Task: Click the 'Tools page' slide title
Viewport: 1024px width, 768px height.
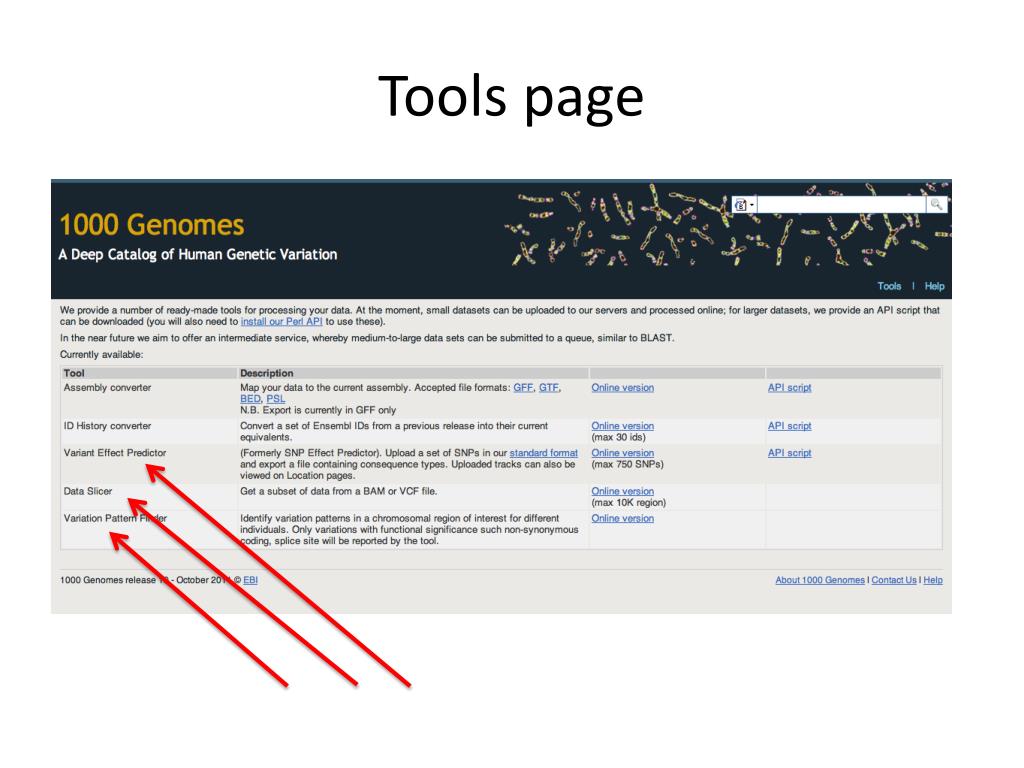Action: [x=511, y=97]
